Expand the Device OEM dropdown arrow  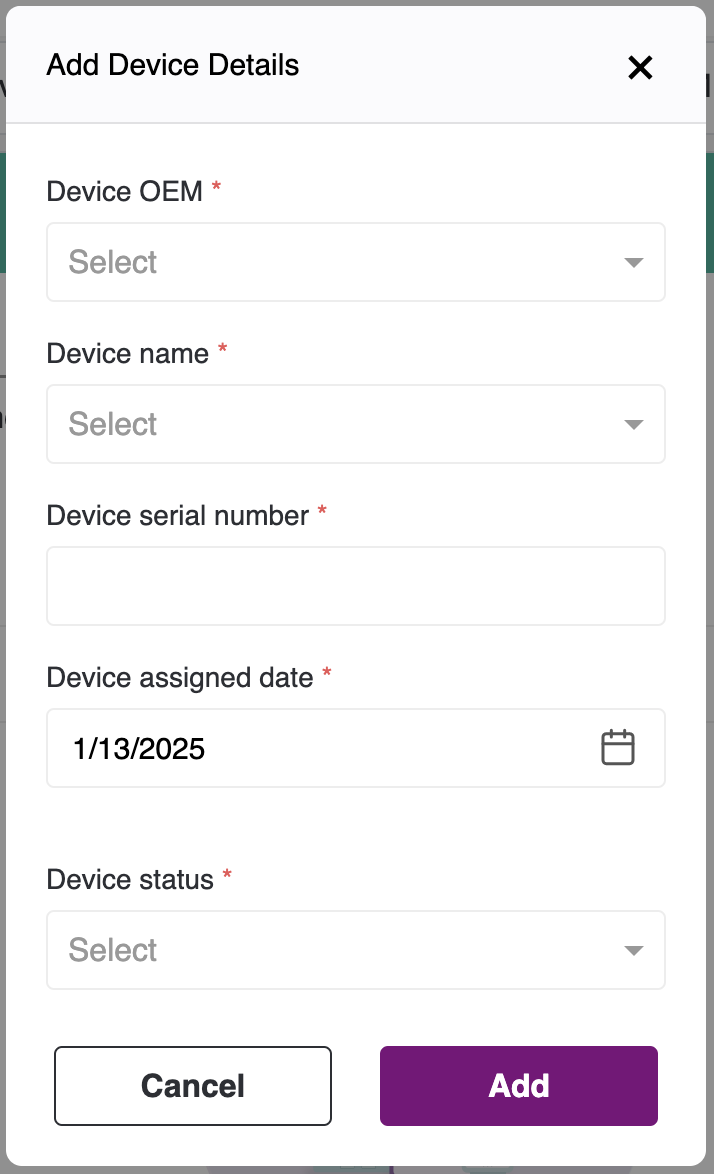(x=633, y=262)
